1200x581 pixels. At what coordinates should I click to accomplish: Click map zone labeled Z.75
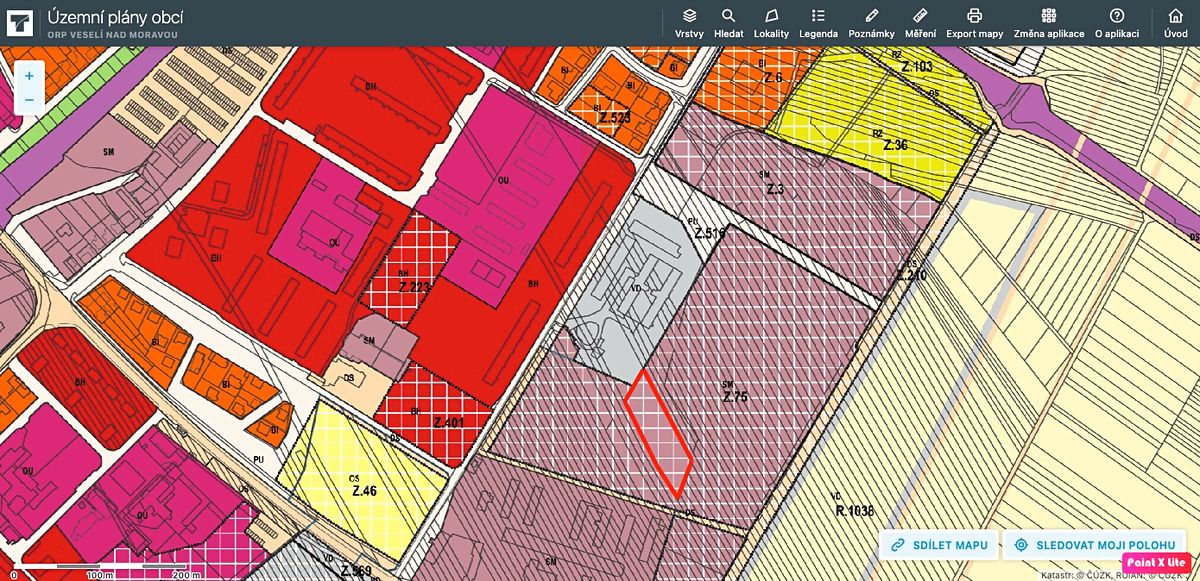(735, 397)
